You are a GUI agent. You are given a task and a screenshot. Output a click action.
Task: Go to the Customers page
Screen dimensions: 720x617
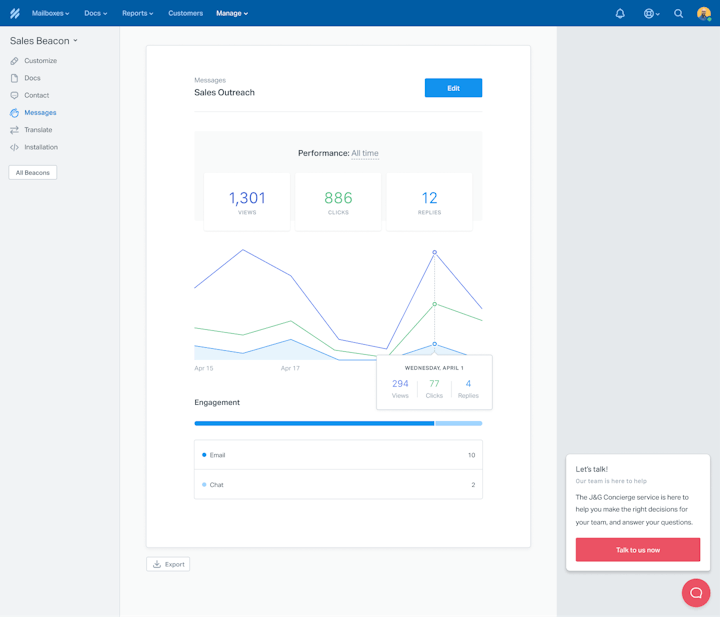tap(185, 13)
